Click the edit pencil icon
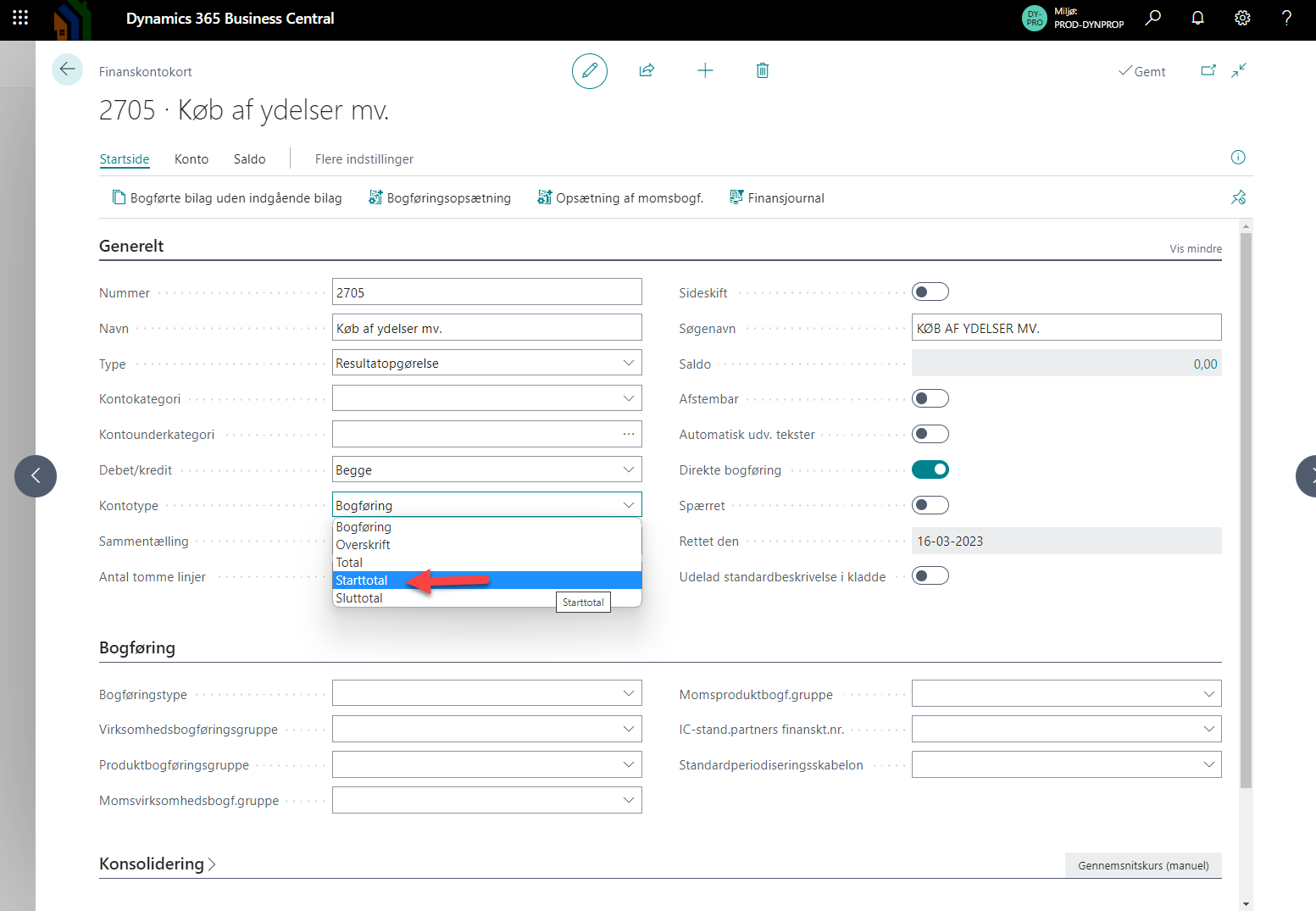 tap(590, 70)
